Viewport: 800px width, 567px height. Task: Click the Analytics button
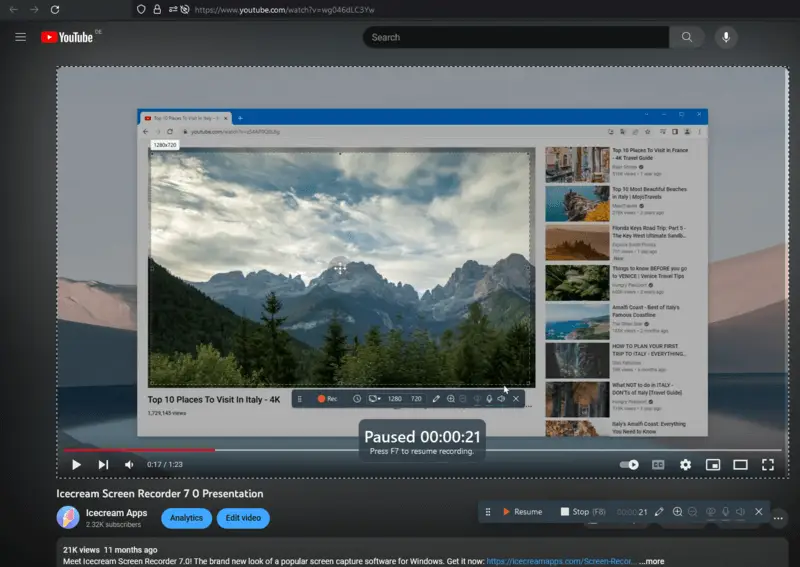[x=186, y=518]
